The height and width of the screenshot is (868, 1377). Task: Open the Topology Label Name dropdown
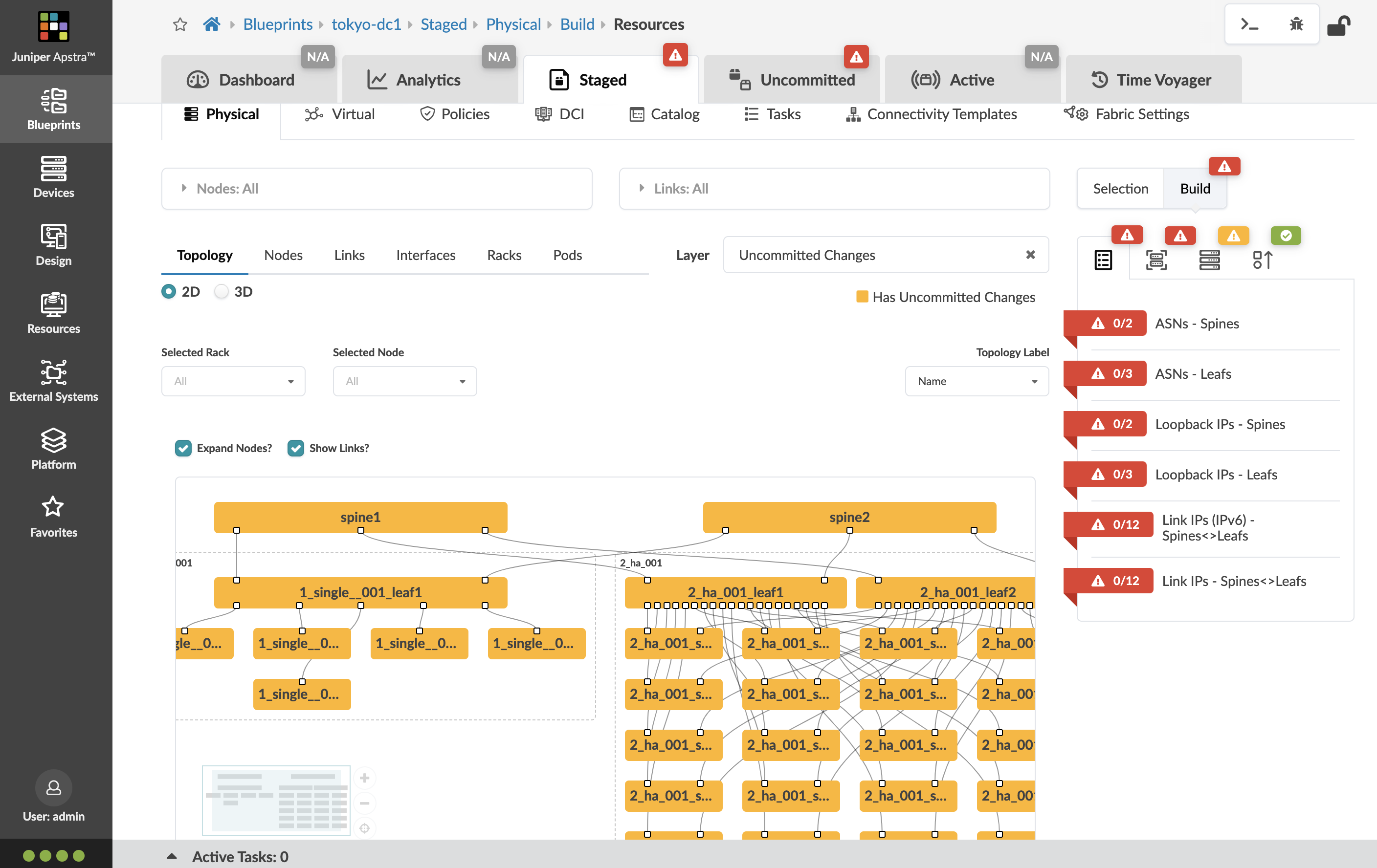(x=976, y=381)
